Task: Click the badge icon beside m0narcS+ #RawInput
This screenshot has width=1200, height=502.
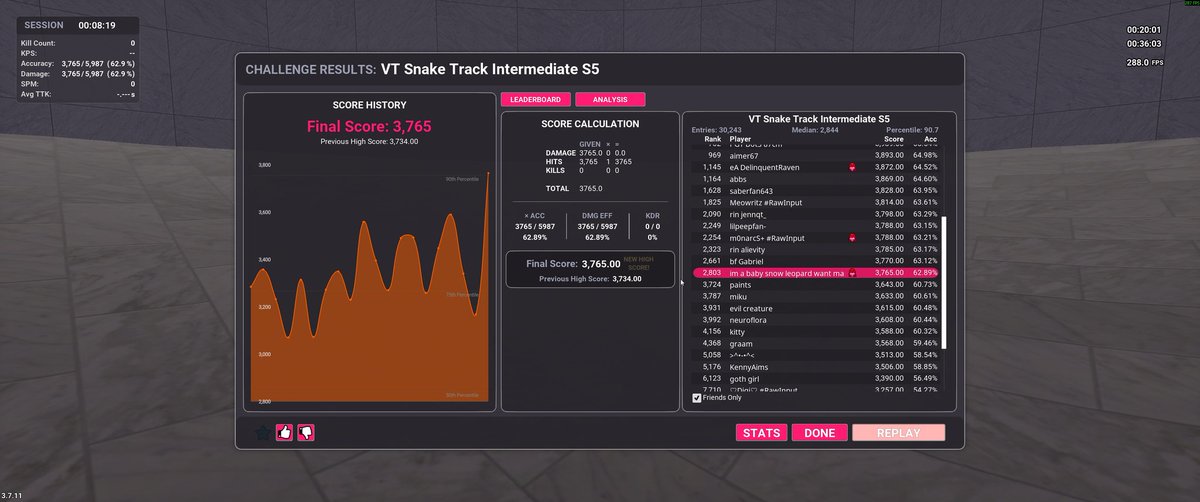Action: pyautogui.click(x=852, y=238)
